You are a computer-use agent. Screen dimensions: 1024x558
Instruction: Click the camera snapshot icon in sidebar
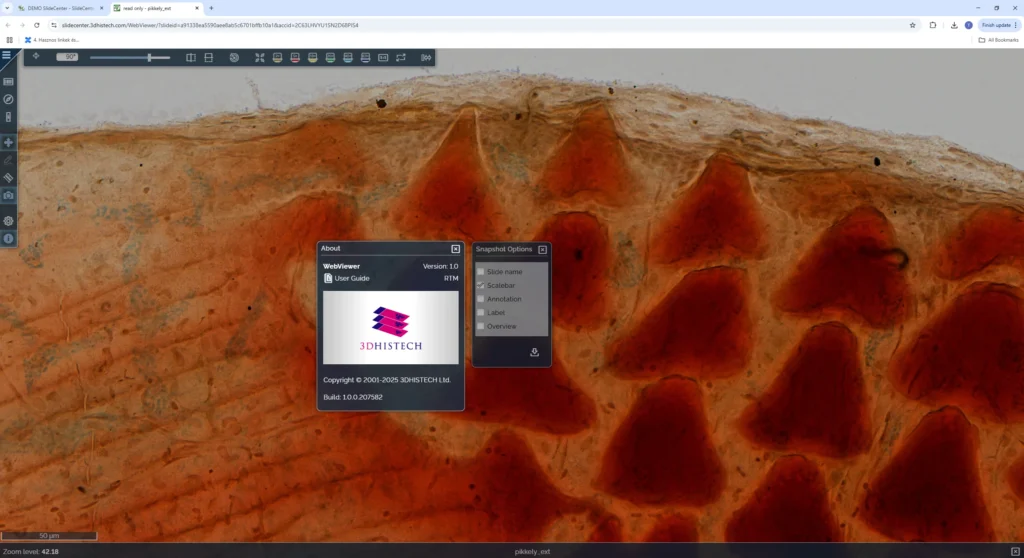(x=8, y=195)
